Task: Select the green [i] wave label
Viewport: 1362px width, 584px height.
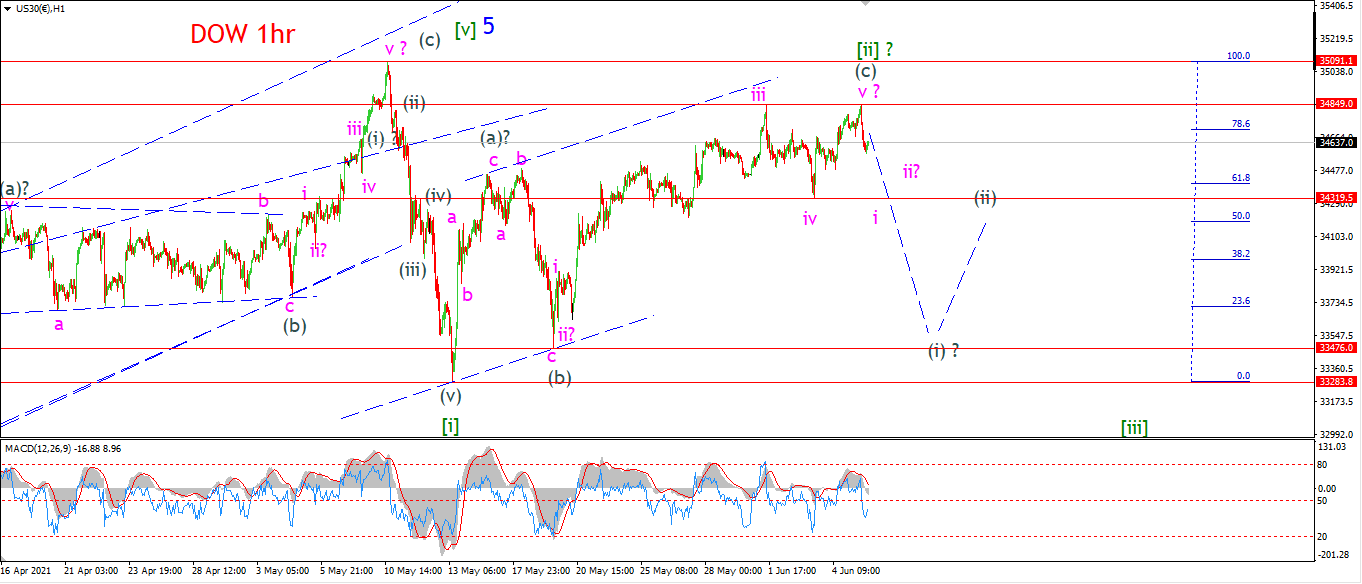Action: (451, 426)
